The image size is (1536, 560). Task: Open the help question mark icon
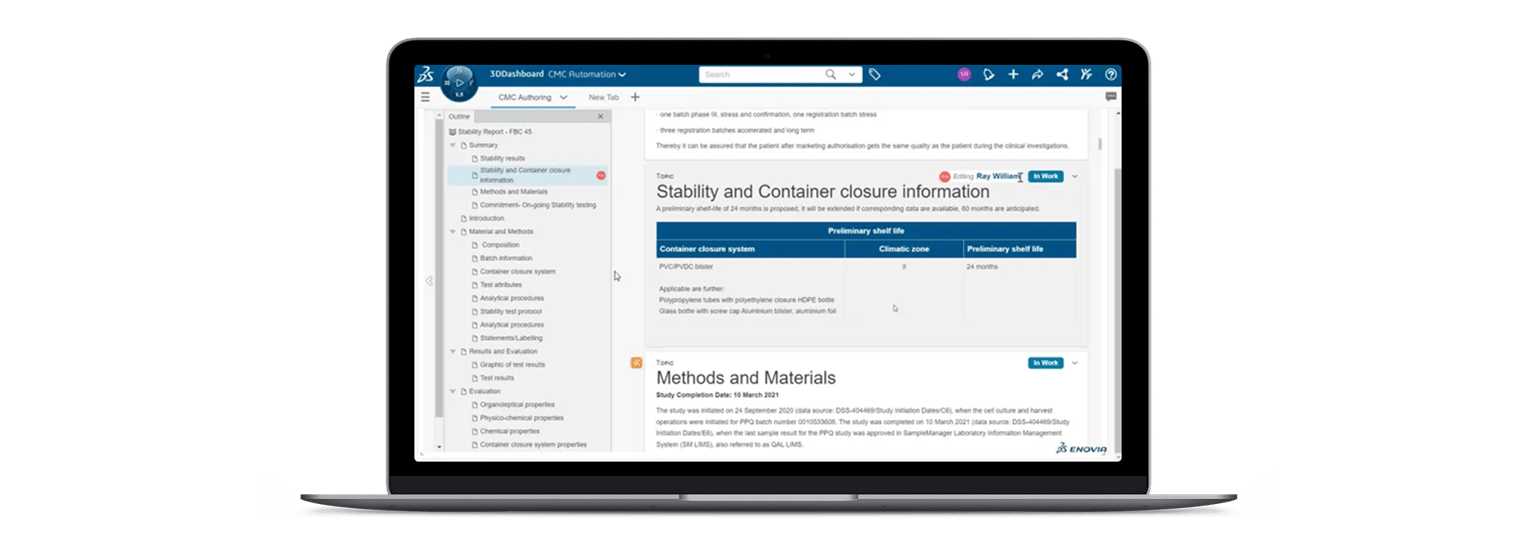click(1111, 74)
